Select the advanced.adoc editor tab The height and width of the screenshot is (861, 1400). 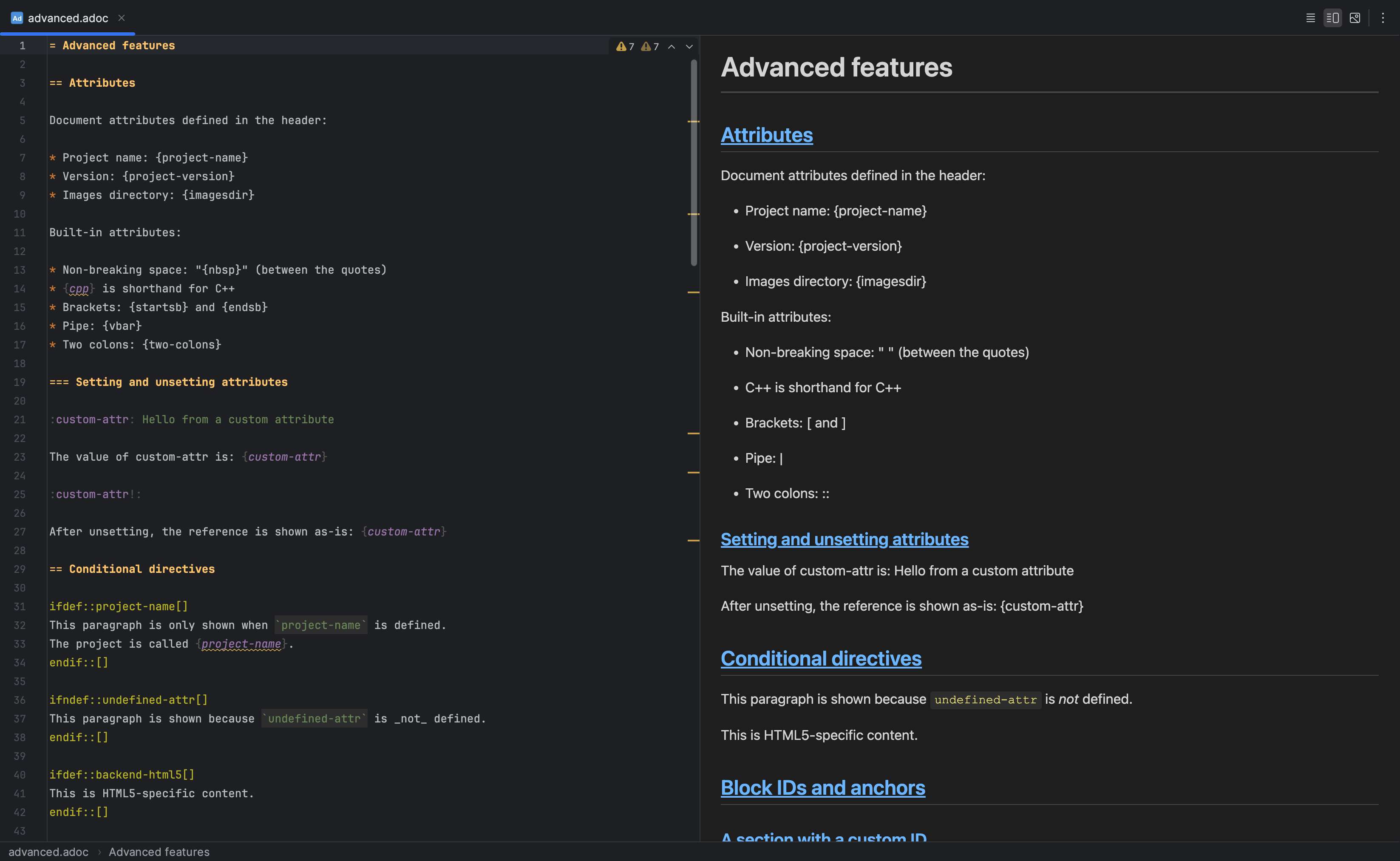(x=68, y=18)
